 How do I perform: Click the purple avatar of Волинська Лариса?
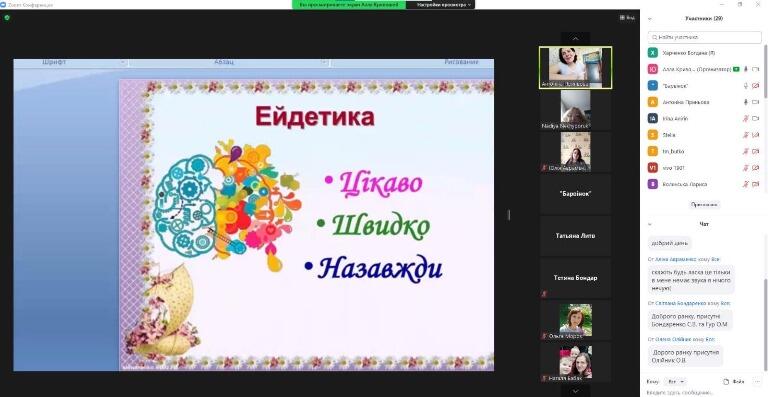652,184
